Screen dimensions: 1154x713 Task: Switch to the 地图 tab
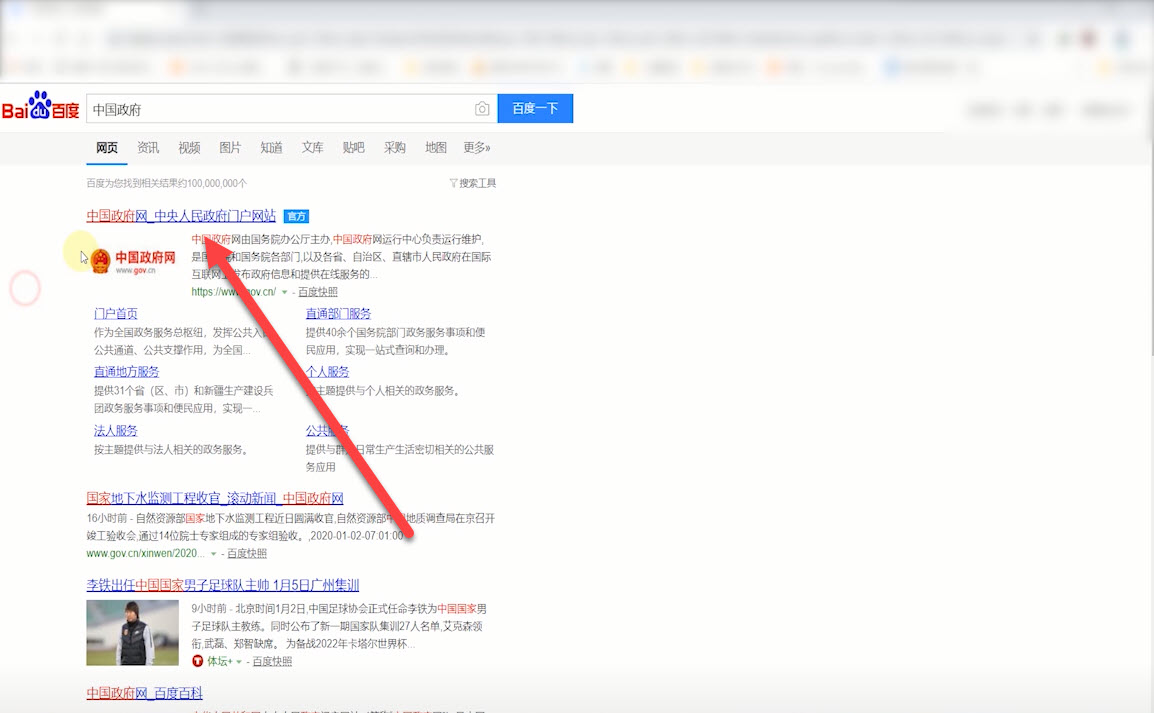tap(436, 148)
